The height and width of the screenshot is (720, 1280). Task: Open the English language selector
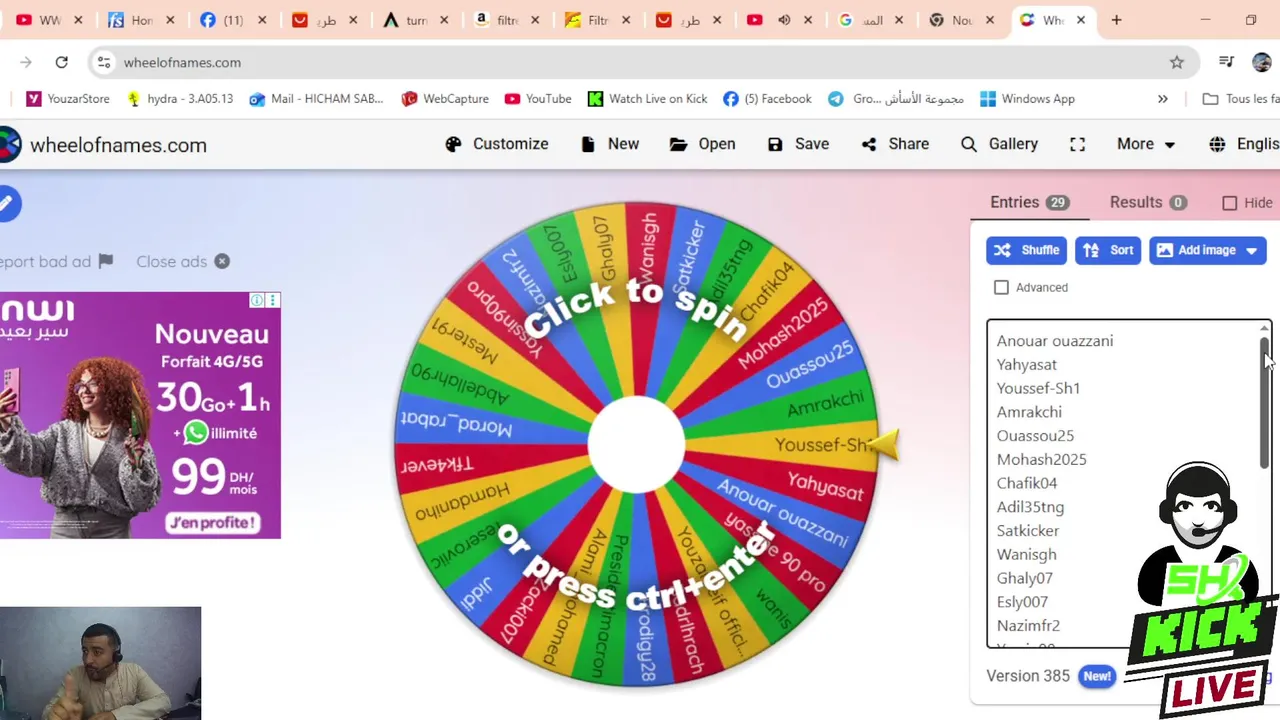1244,144
